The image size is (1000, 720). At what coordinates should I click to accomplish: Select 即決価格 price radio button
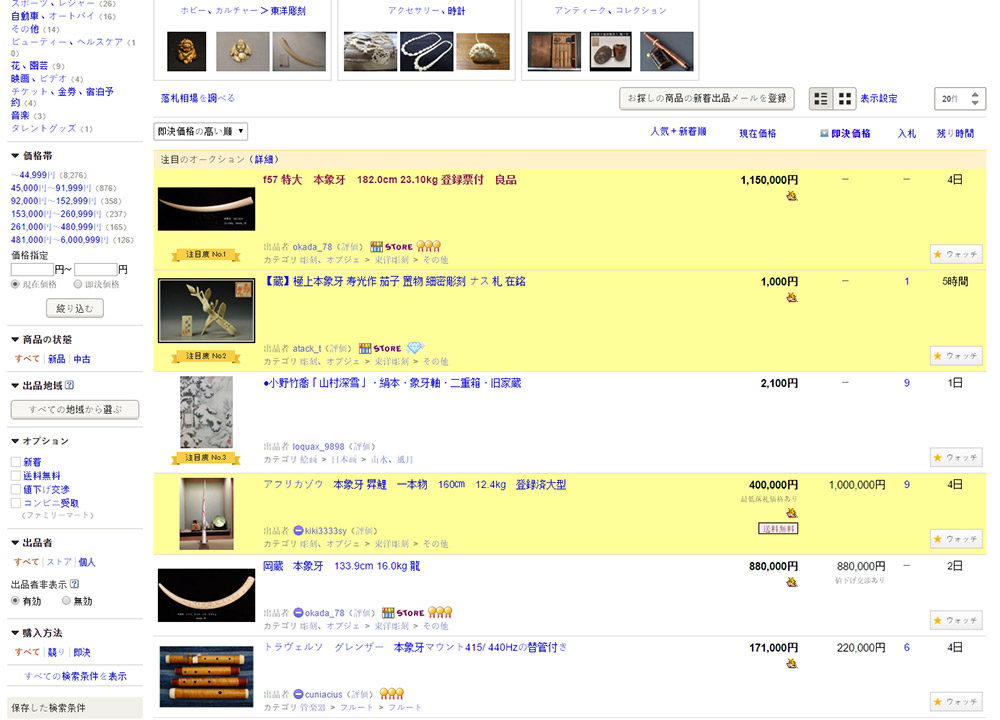[78, 284]
